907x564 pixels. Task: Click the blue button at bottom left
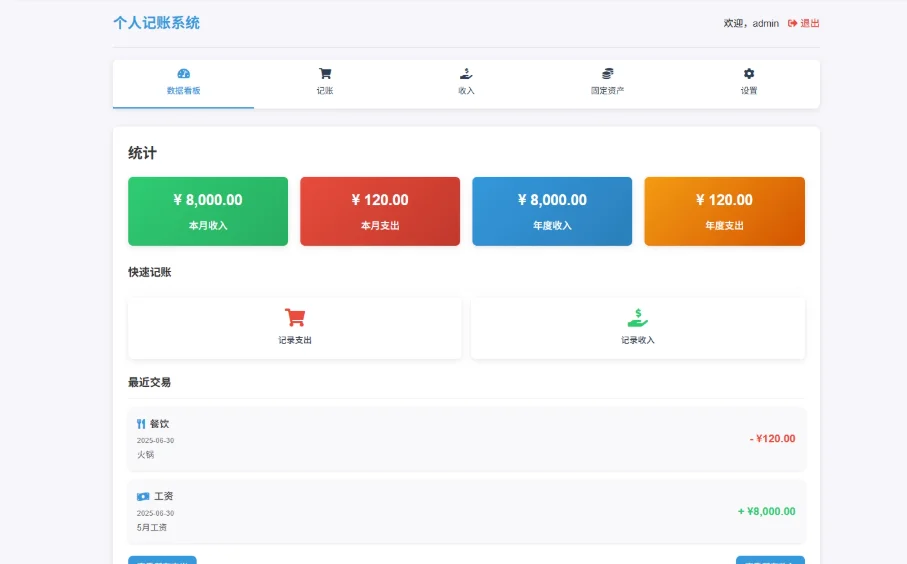coord(163,560)
